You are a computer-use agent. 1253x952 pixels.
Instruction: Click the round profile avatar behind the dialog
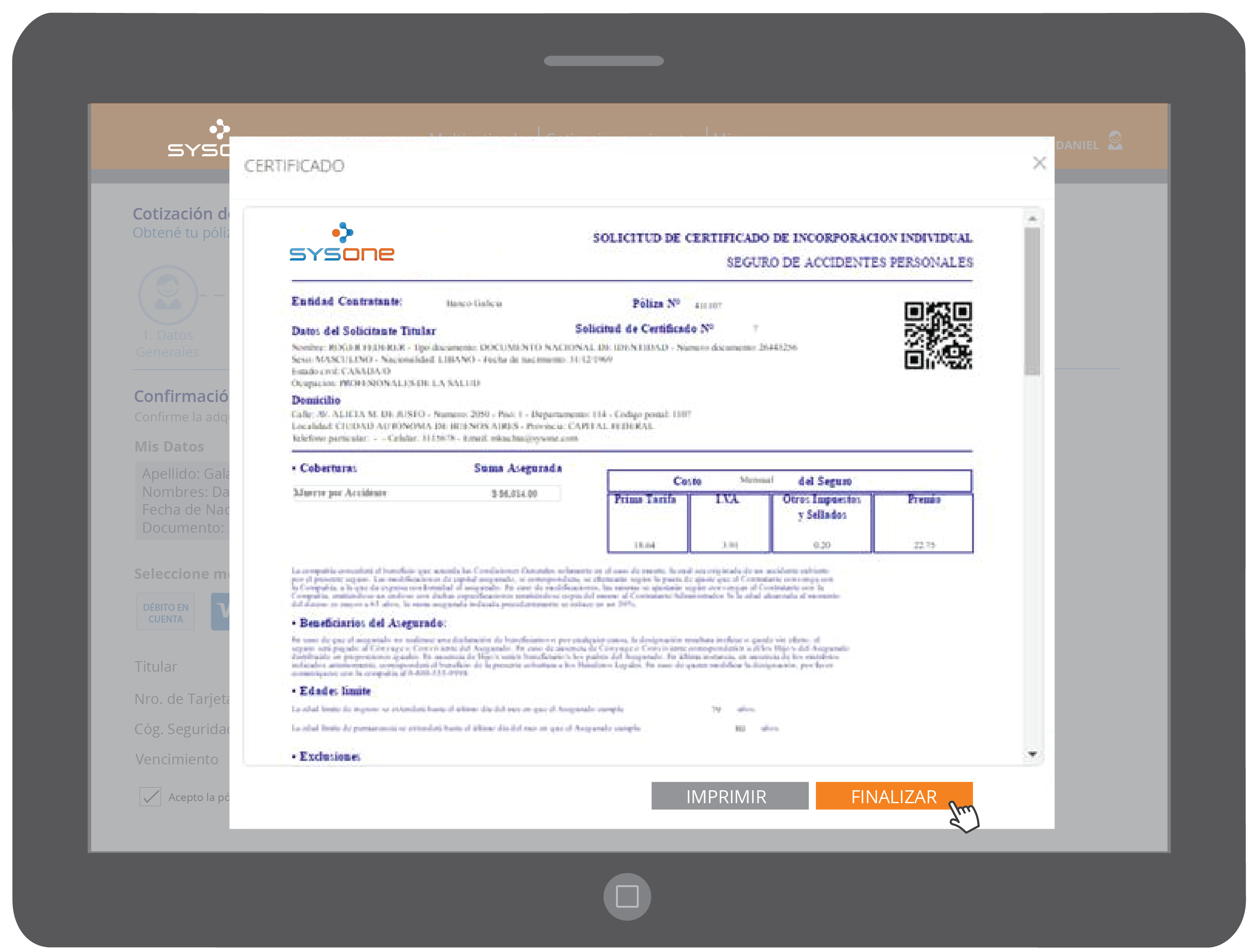(x=168, y=295)
